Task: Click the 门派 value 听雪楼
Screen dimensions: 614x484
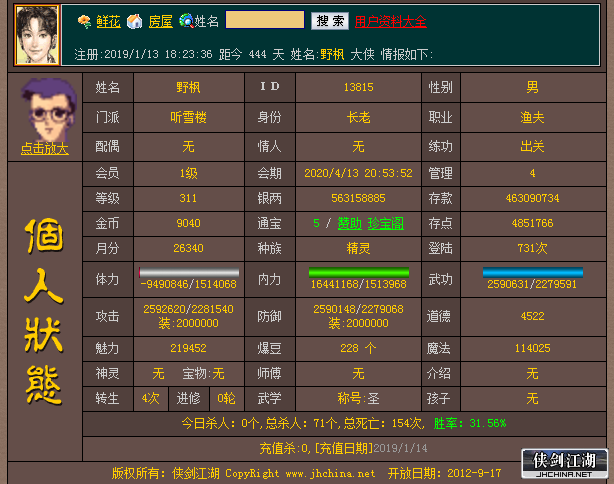Action: pos(188,117)
